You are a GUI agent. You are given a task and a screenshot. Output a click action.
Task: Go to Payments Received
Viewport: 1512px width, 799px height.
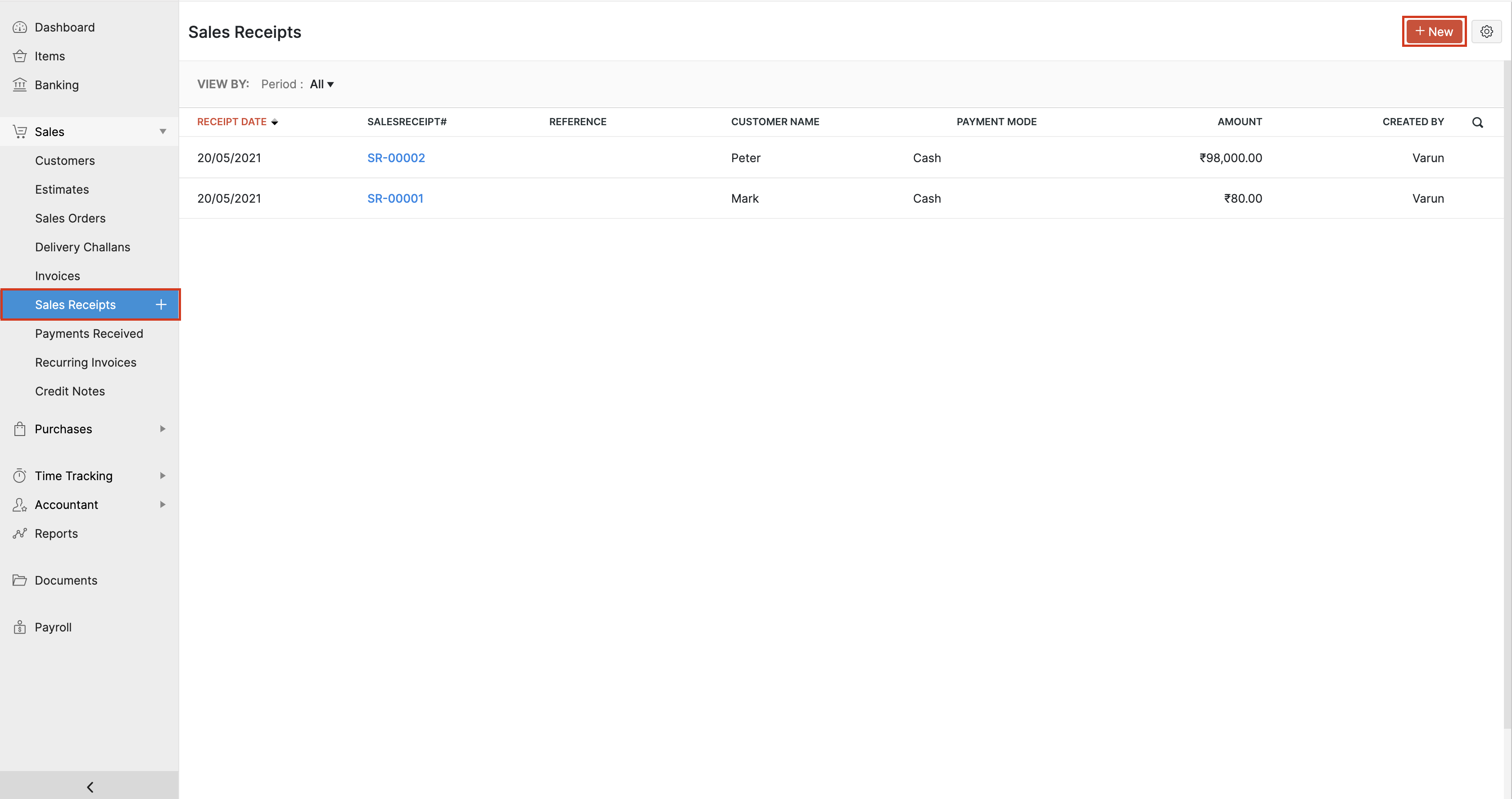(x=89, y=333)
